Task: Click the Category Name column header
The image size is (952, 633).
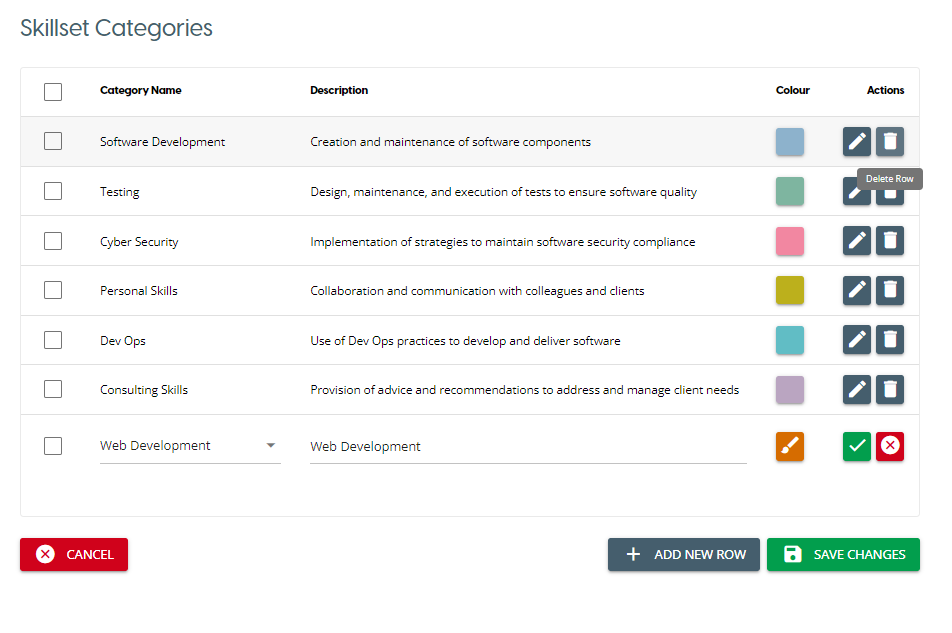Action: 141,90
